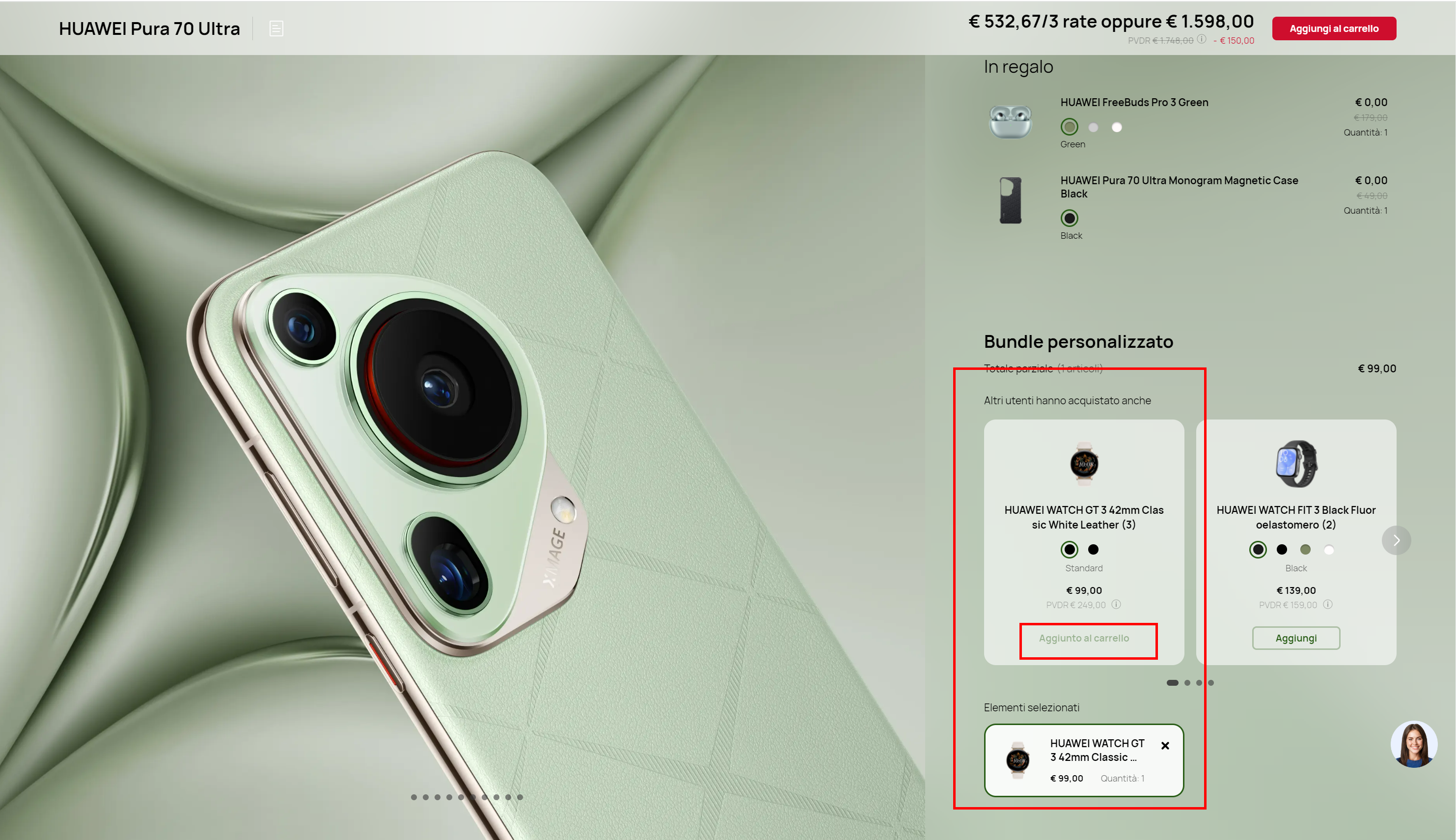Screen dimensions: 1456x840
Task: Open the specs list icon beside product title
Action: [x=276, y=28]
